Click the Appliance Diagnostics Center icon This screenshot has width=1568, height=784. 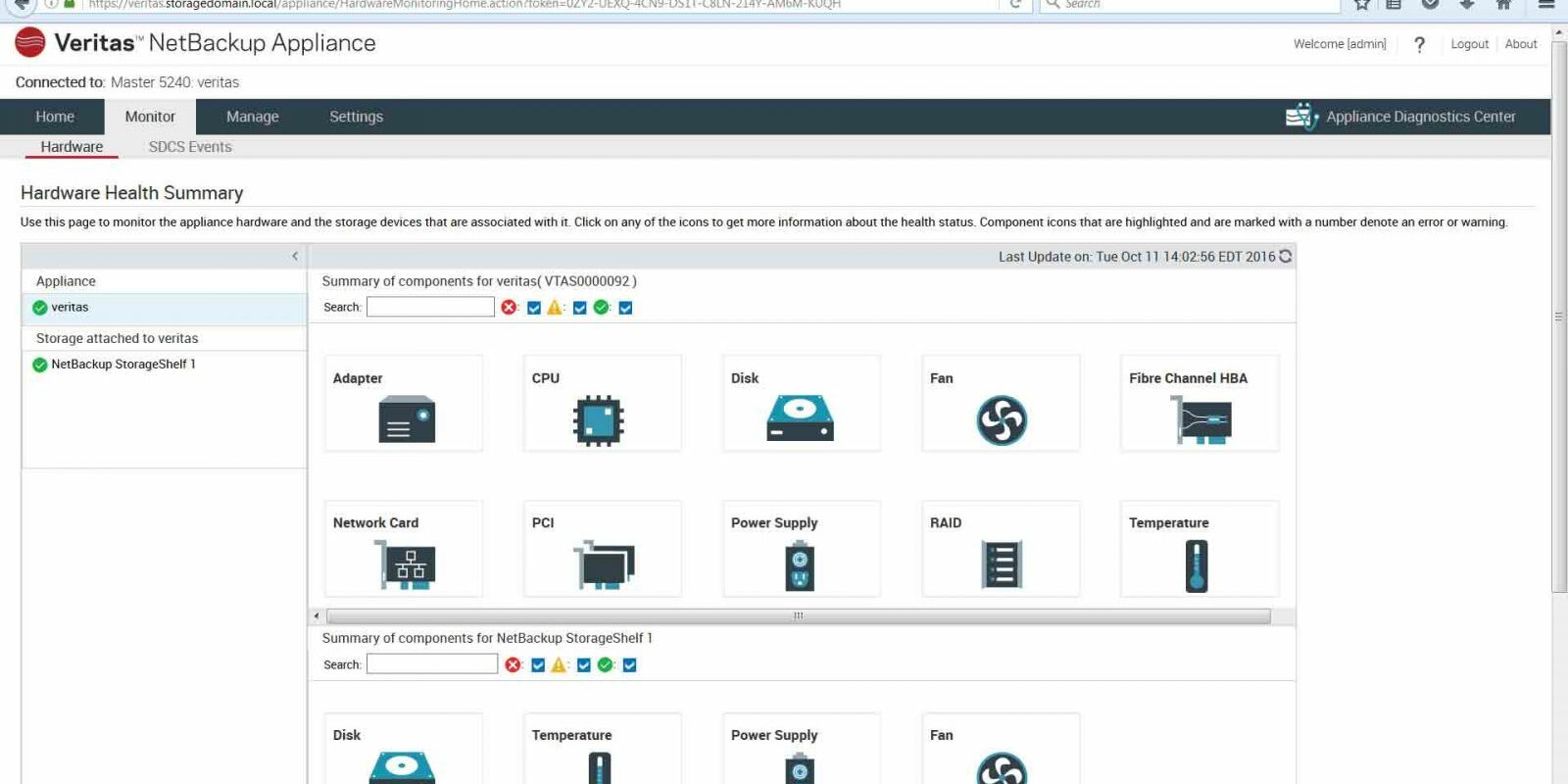(x=1301, y=117)
